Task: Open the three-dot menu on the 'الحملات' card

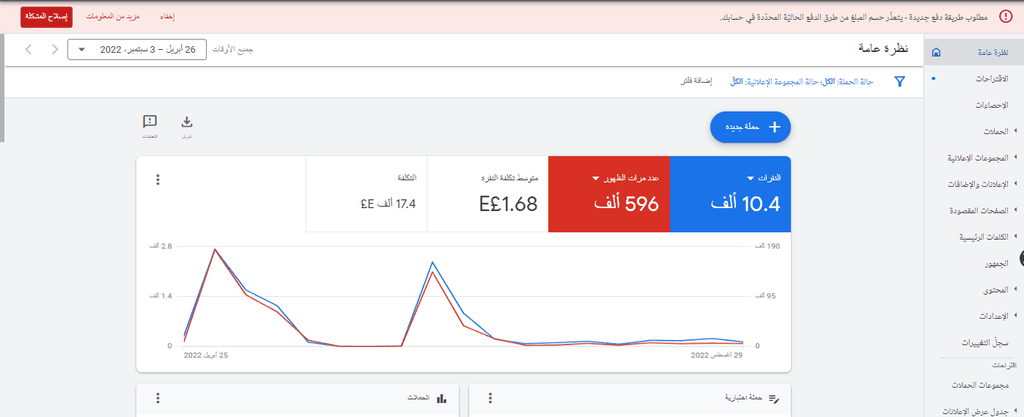Action: (x=157, y=398)
